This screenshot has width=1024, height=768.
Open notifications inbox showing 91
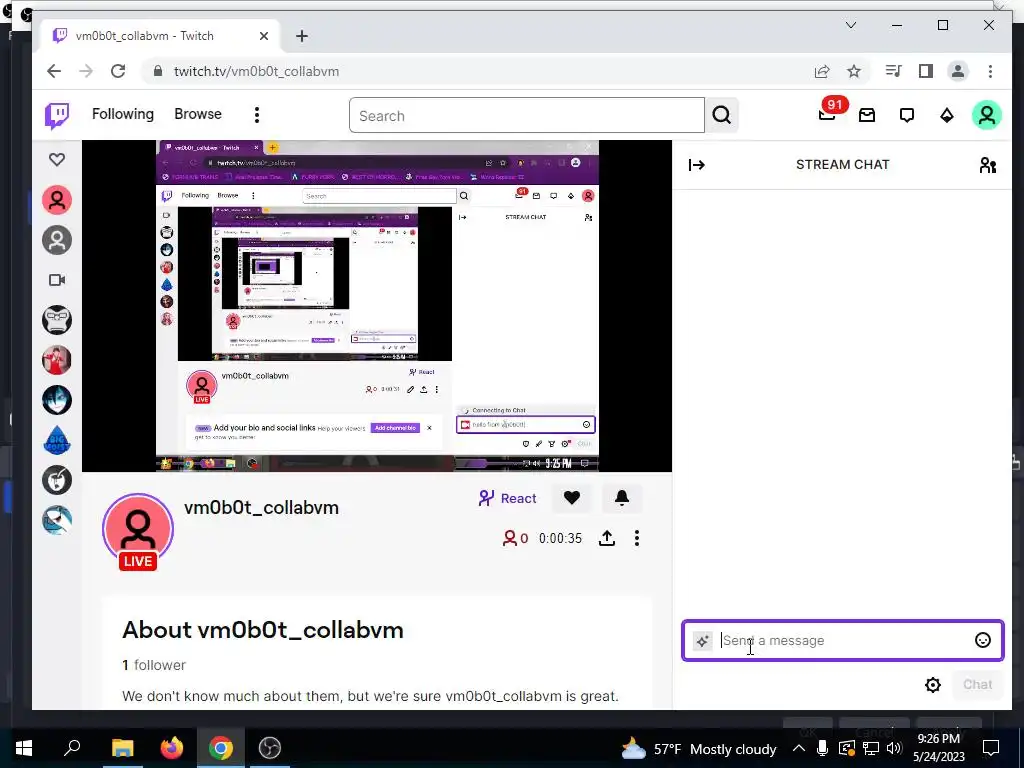[828, 114]
